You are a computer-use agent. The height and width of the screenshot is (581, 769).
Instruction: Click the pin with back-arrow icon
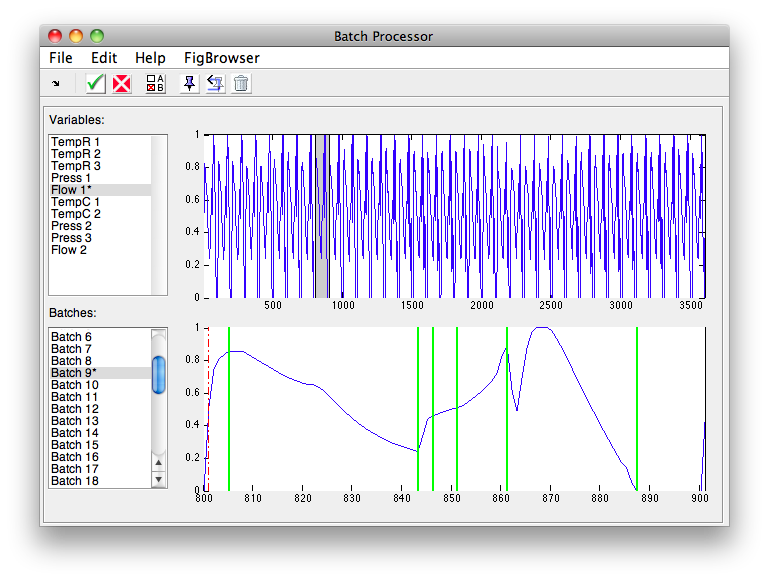pyautogui.click(x=215, y=84)
